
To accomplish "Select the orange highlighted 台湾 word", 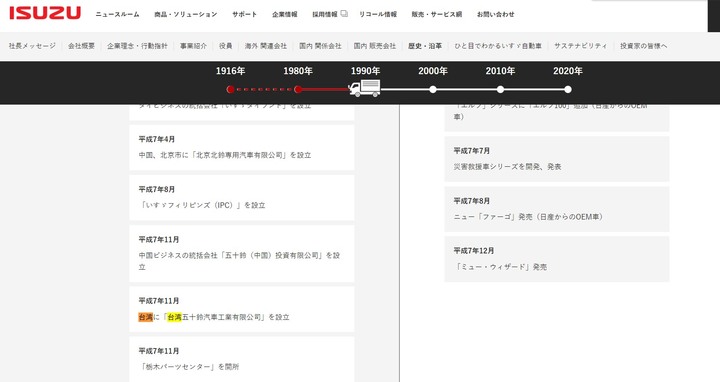I will tap(146, 317).
